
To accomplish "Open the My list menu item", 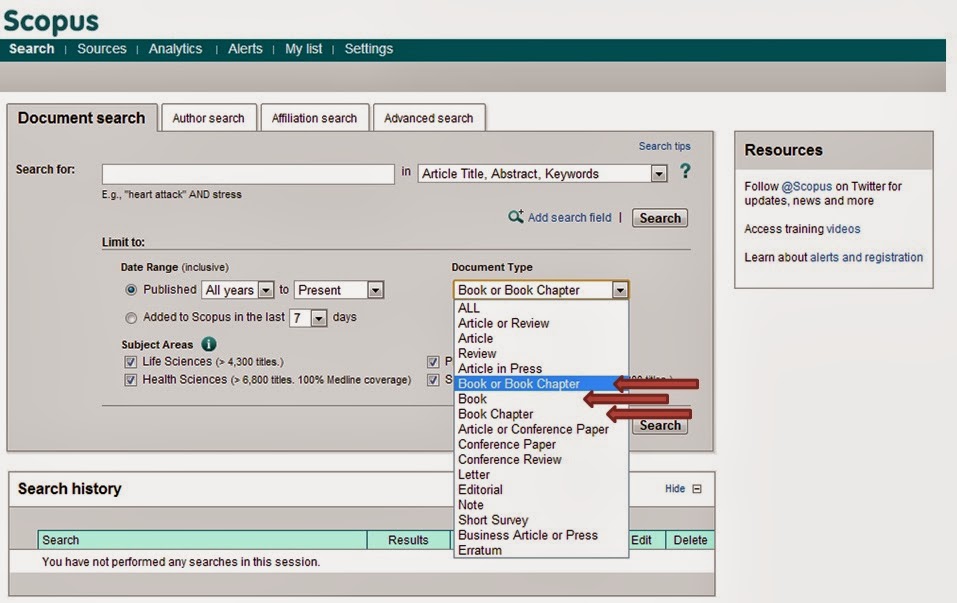I will tap(303, 49).
